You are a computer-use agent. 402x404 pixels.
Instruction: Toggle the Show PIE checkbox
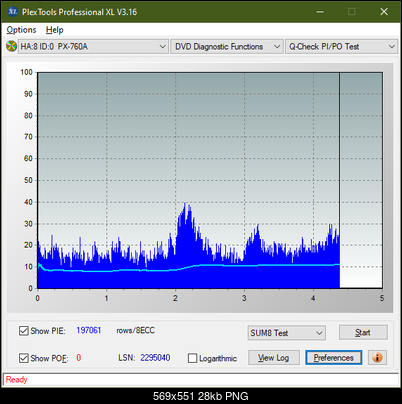24,331
